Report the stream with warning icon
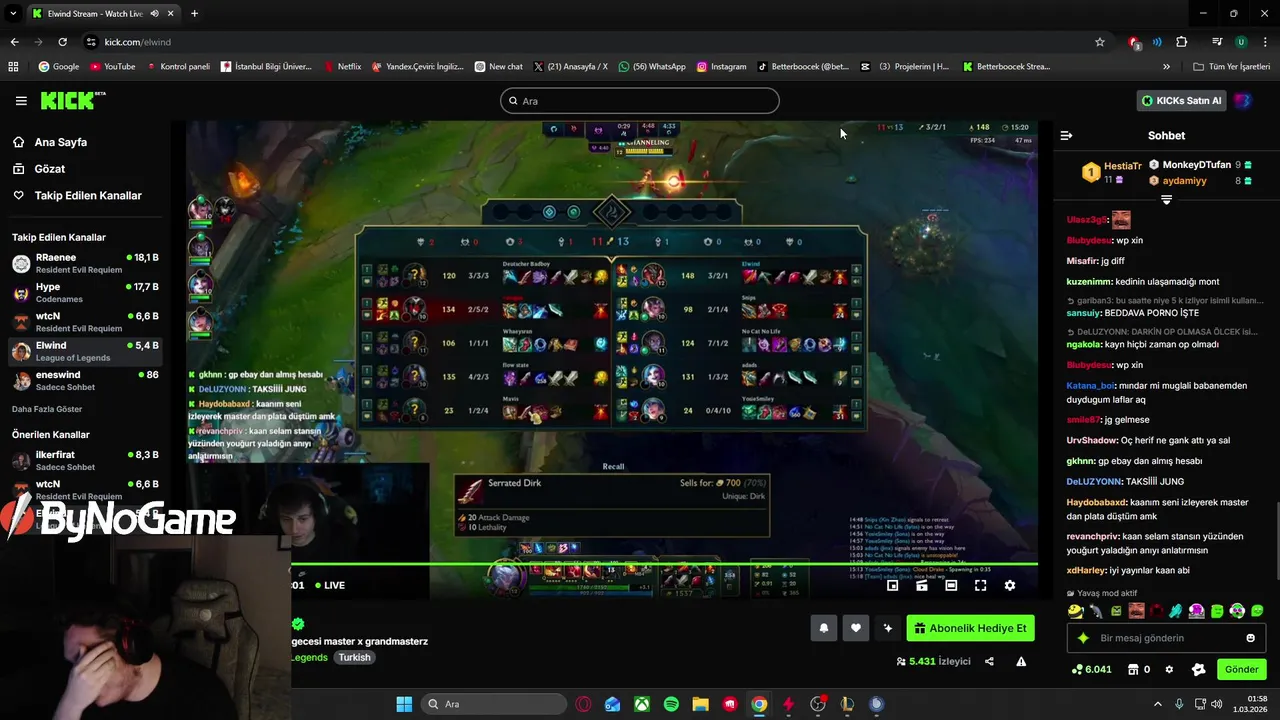The width and height of the screenshot is (1280, 720). (x=1021, y=661)
